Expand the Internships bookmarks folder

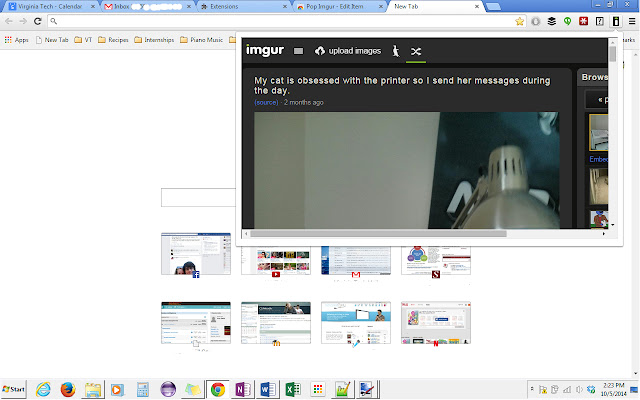154,40
